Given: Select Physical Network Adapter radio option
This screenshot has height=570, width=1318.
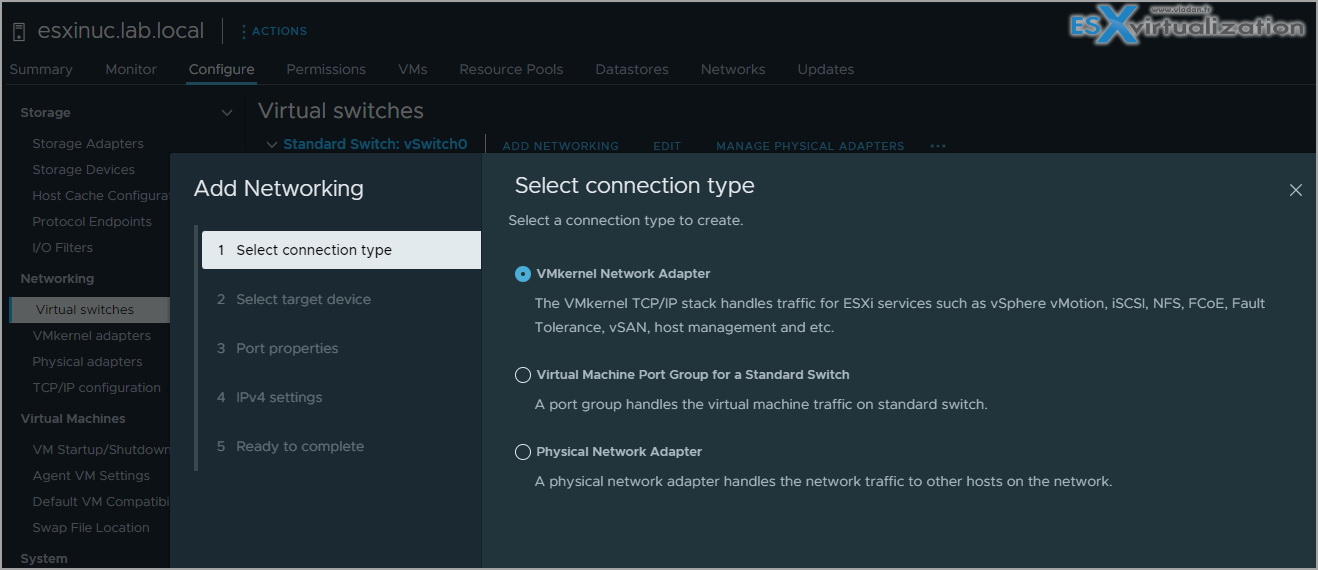Looking at the screenshot, I should (522, 452).
